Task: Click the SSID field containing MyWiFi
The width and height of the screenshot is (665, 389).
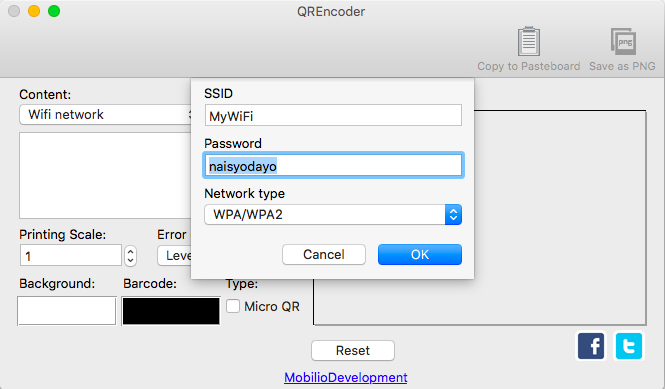Action: (x=333, y=115)
